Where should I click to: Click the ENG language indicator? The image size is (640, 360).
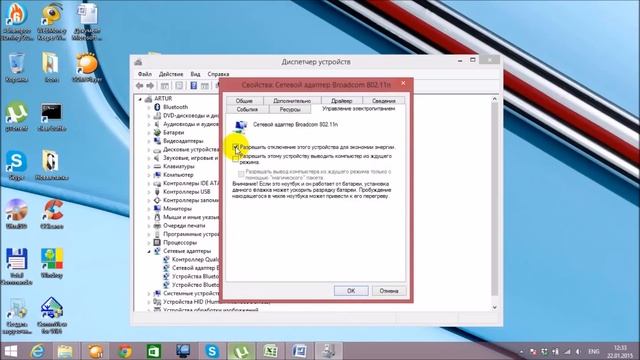coord(593,351)
